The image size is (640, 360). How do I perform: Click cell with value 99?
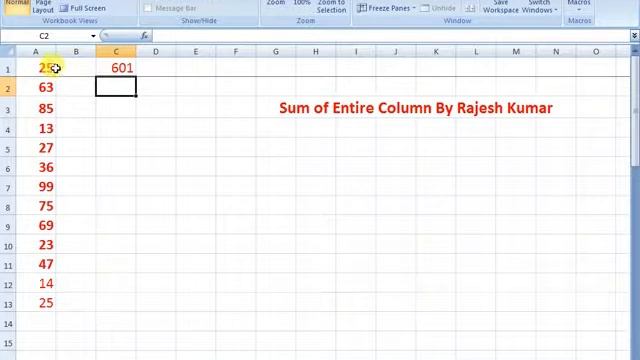click(36, 187)
